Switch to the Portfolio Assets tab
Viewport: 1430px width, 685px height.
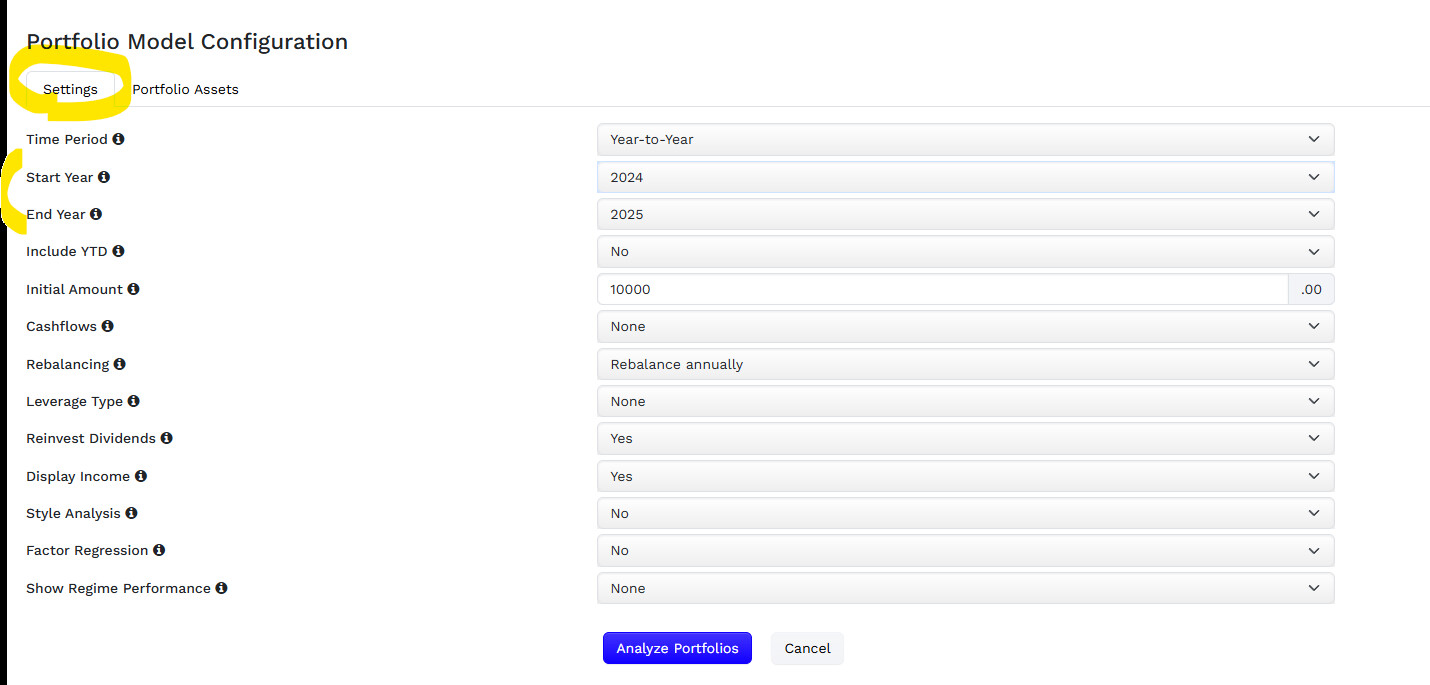click(x=185, y=89)
